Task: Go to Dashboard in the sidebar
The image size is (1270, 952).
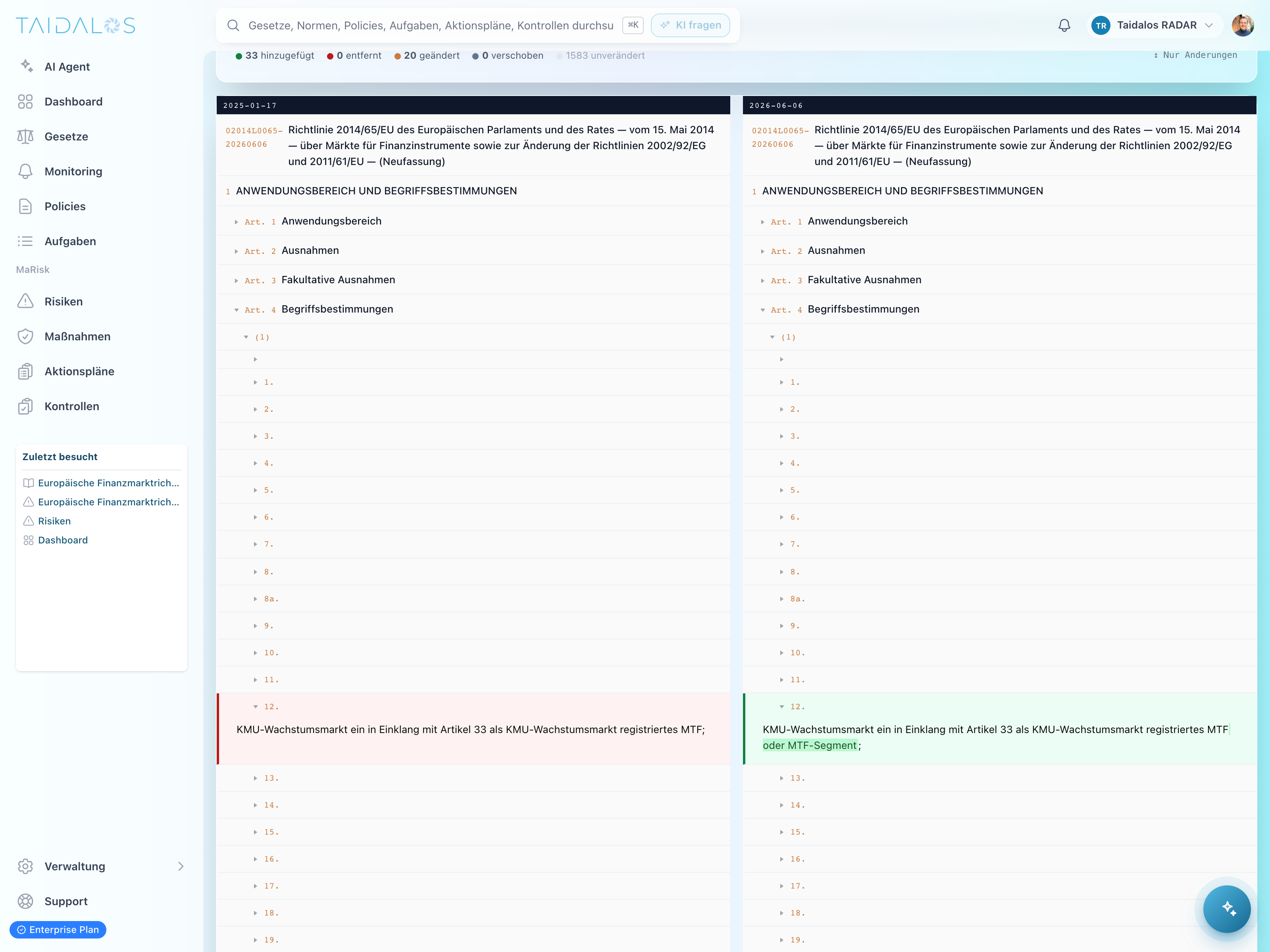Action: (73, 102)
